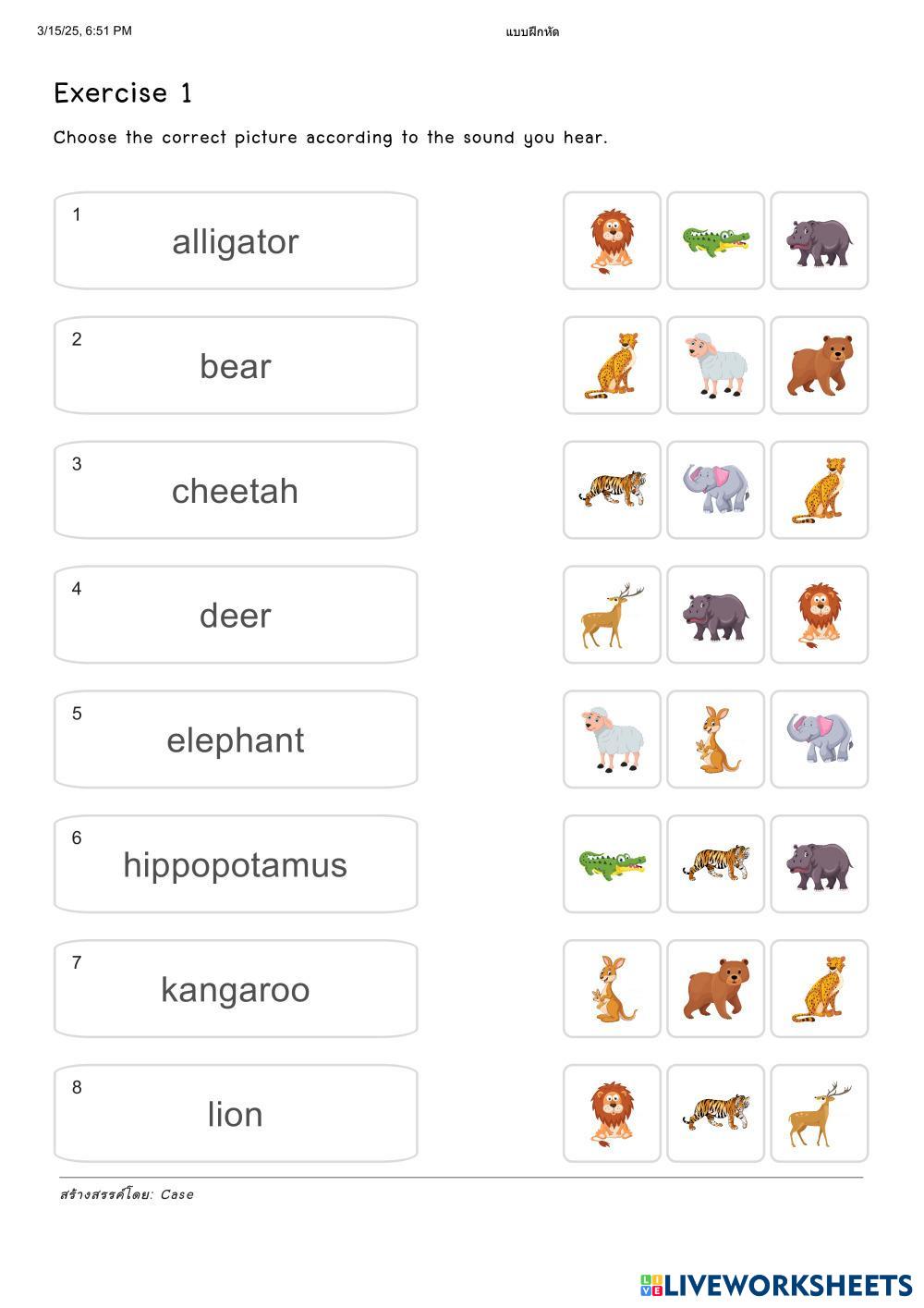Click the "deer" word box
The height and width of the screenshot is (1308, 924).
coord(236,616)
